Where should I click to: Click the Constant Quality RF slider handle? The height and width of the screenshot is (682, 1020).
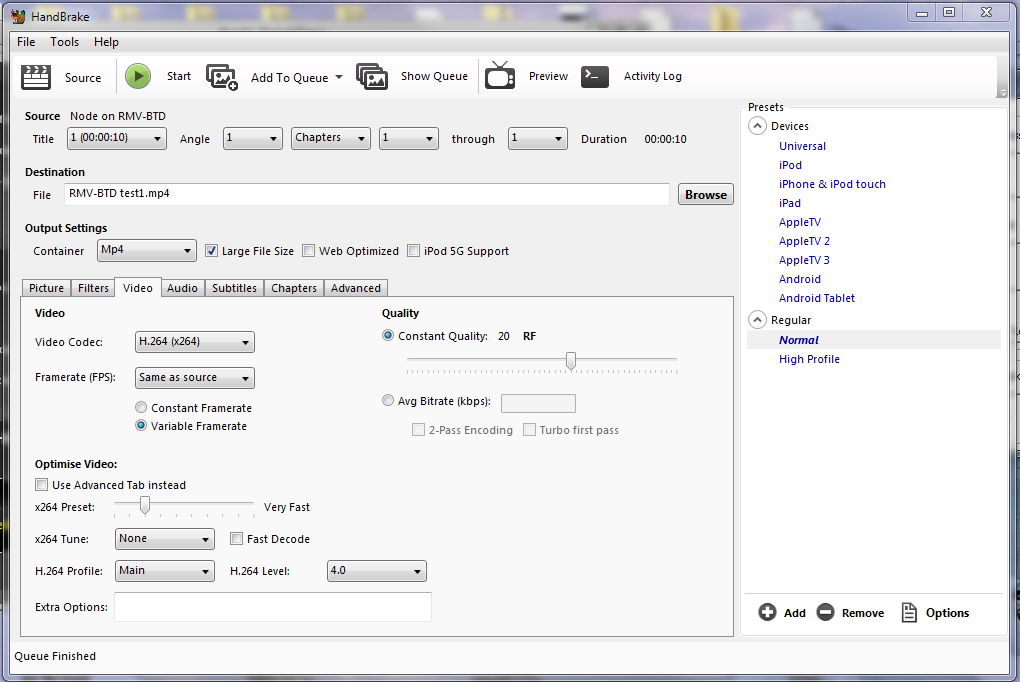tap(570, 361)
